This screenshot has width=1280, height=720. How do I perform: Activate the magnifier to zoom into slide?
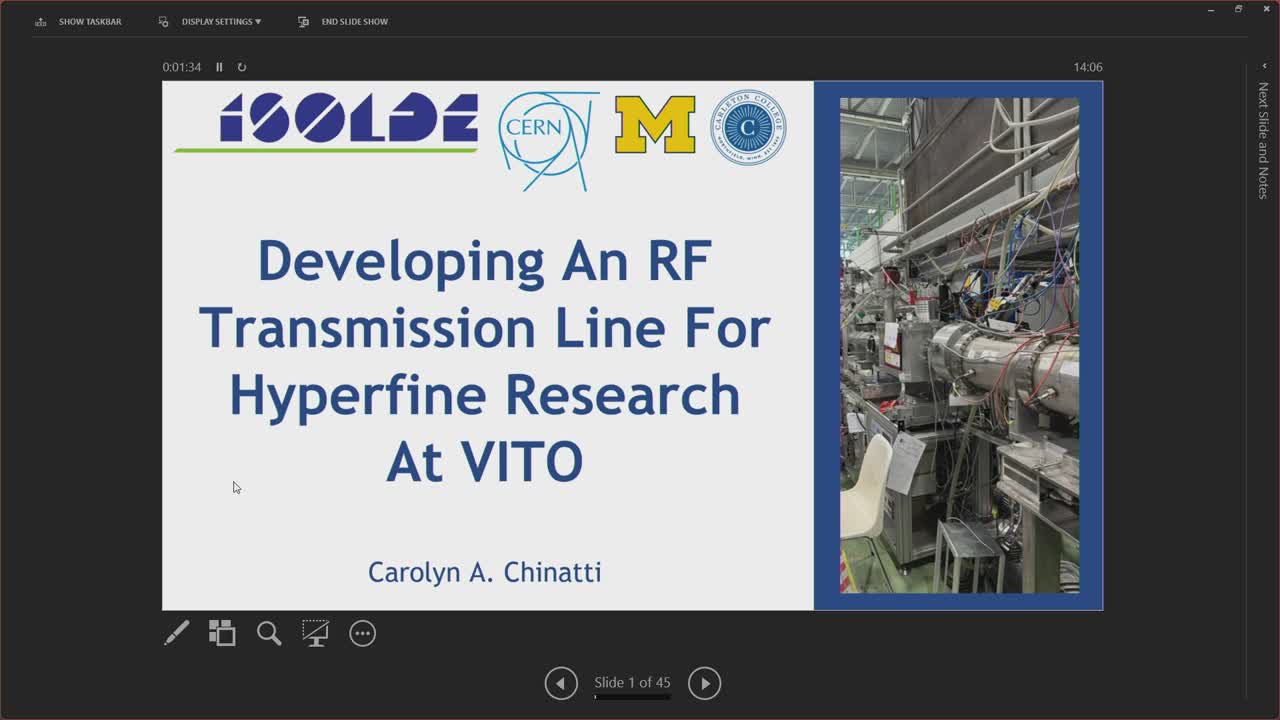point(268,633)
